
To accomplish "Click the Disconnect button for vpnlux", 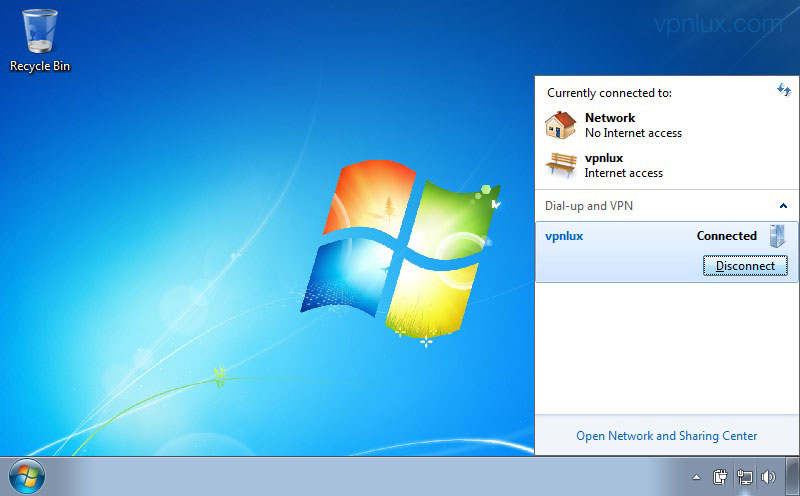I will point(745,266).
